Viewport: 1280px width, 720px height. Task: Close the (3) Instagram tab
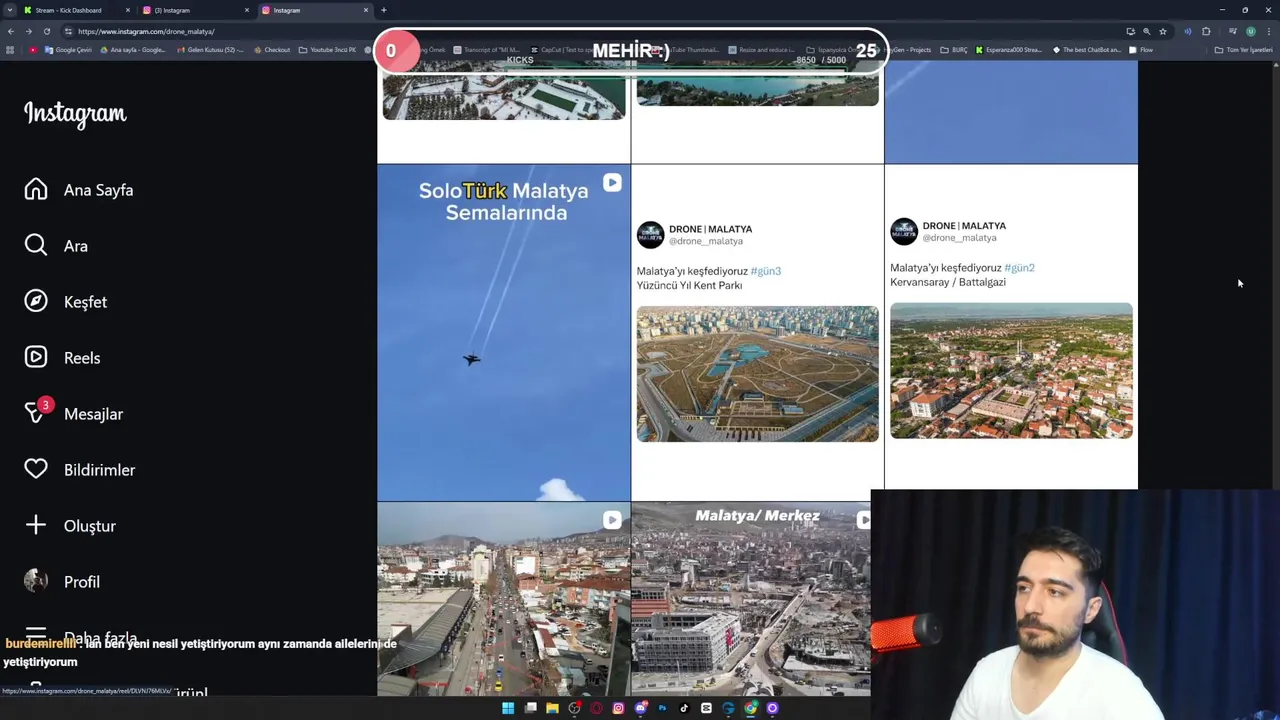[x=247, y=10]
